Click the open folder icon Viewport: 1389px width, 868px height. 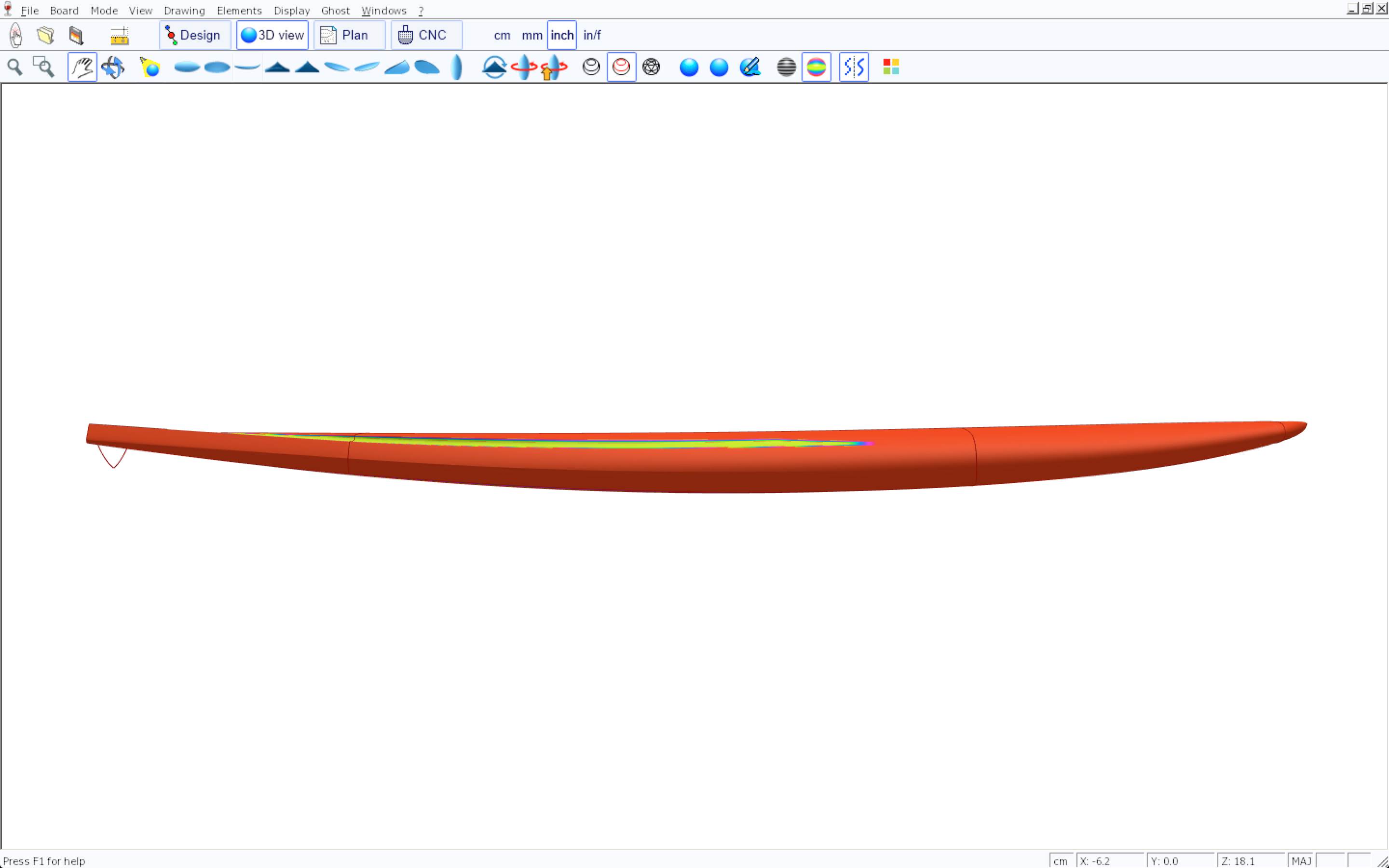(x=45, y=35)
